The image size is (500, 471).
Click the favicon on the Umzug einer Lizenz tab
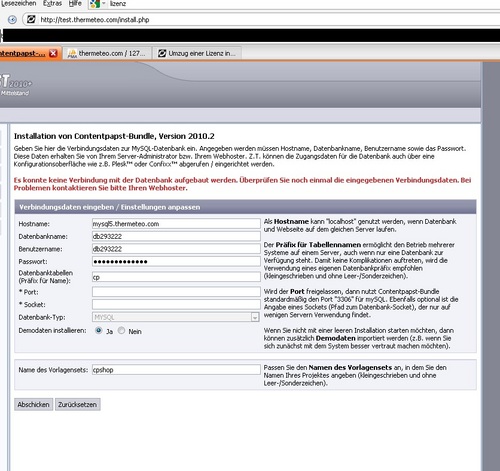click(x=162, y=53)
